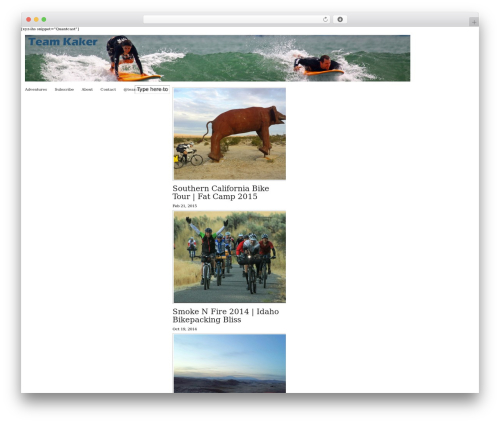Click the yellow minimize window button
Image resolution: width=500 pixels, height=423 pixels.
tap(36, 19)
